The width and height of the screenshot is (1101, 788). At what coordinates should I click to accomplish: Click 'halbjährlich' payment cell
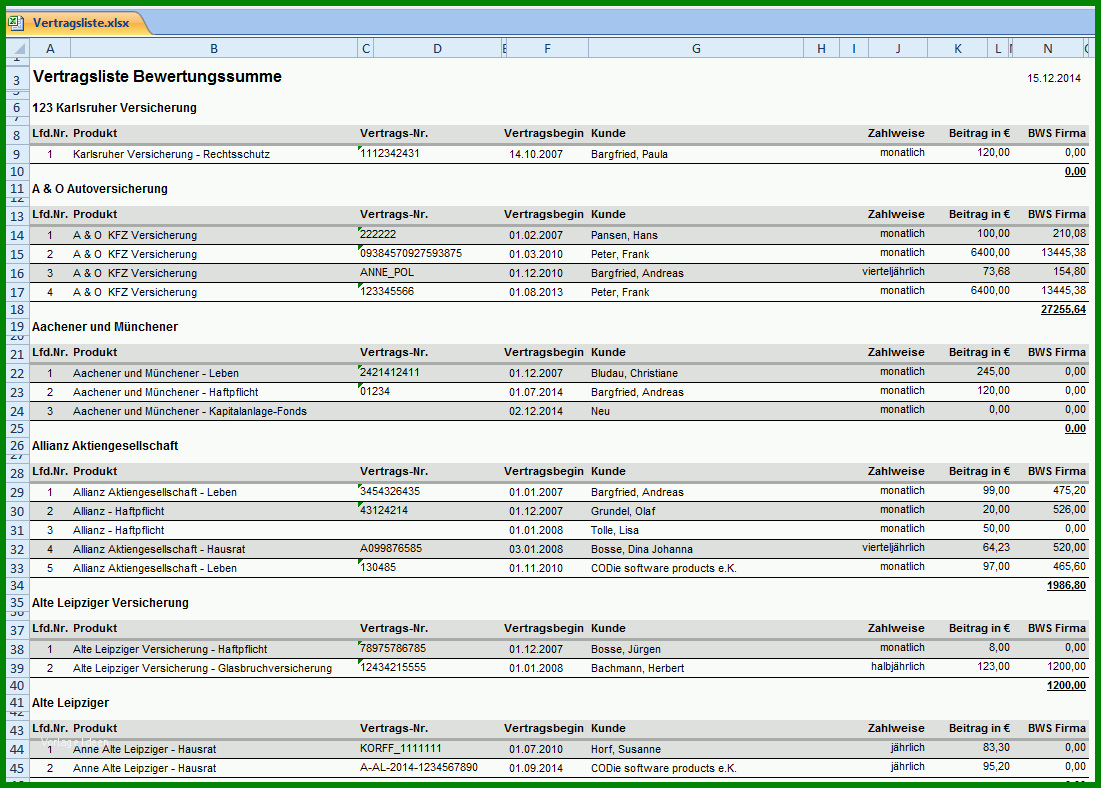898,666
